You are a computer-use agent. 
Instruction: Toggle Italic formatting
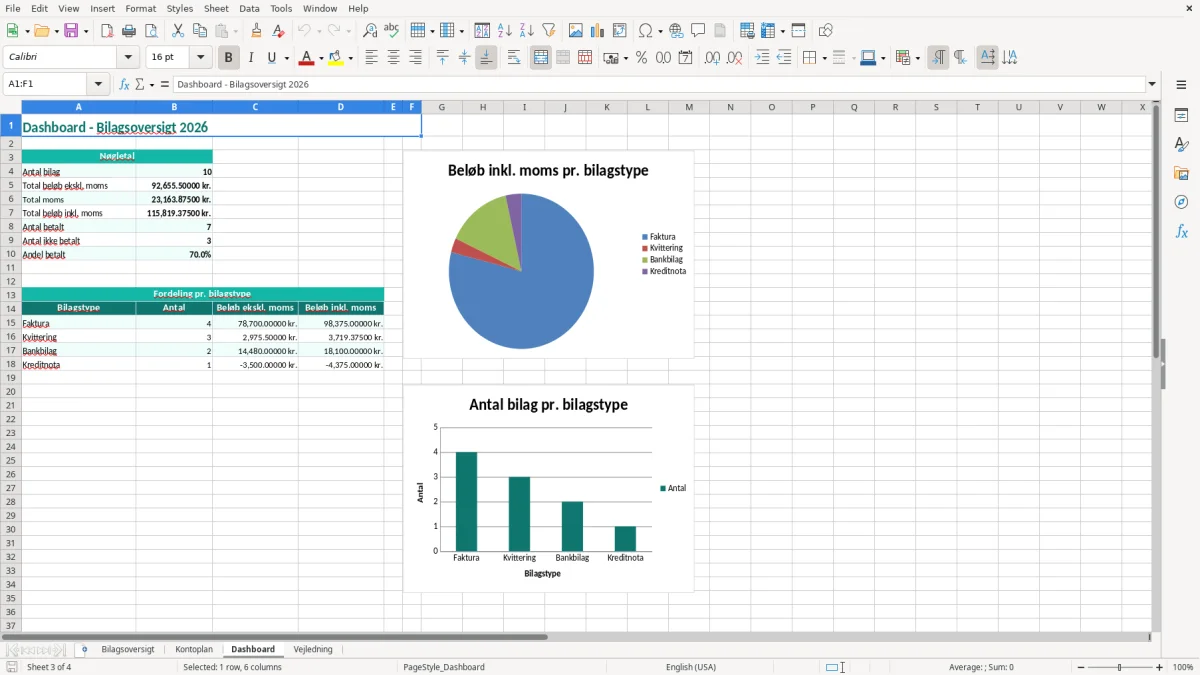251,58
